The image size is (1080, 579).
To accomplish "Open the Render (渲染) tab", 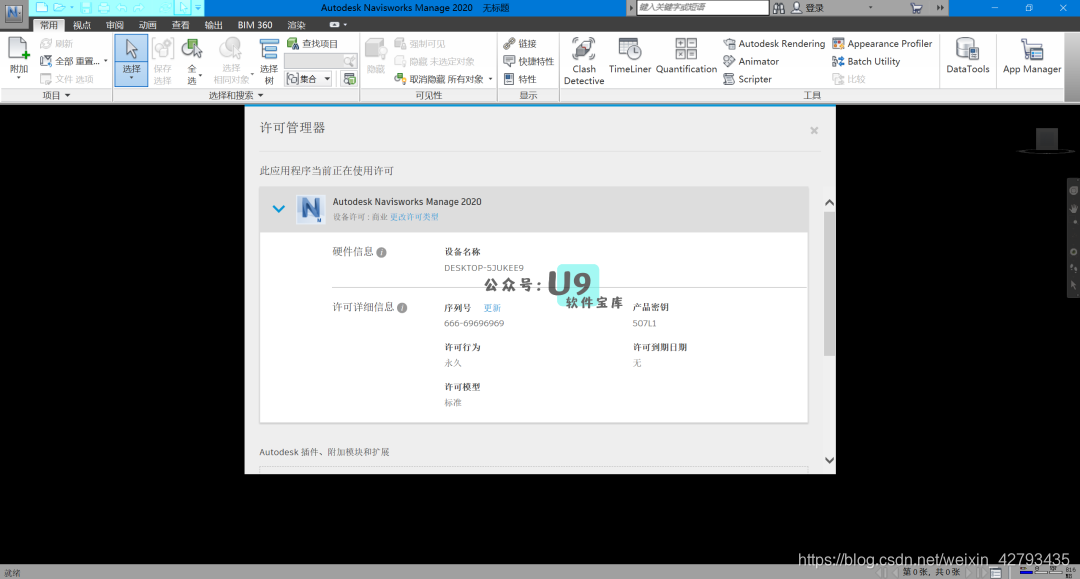I will point(296,25).
